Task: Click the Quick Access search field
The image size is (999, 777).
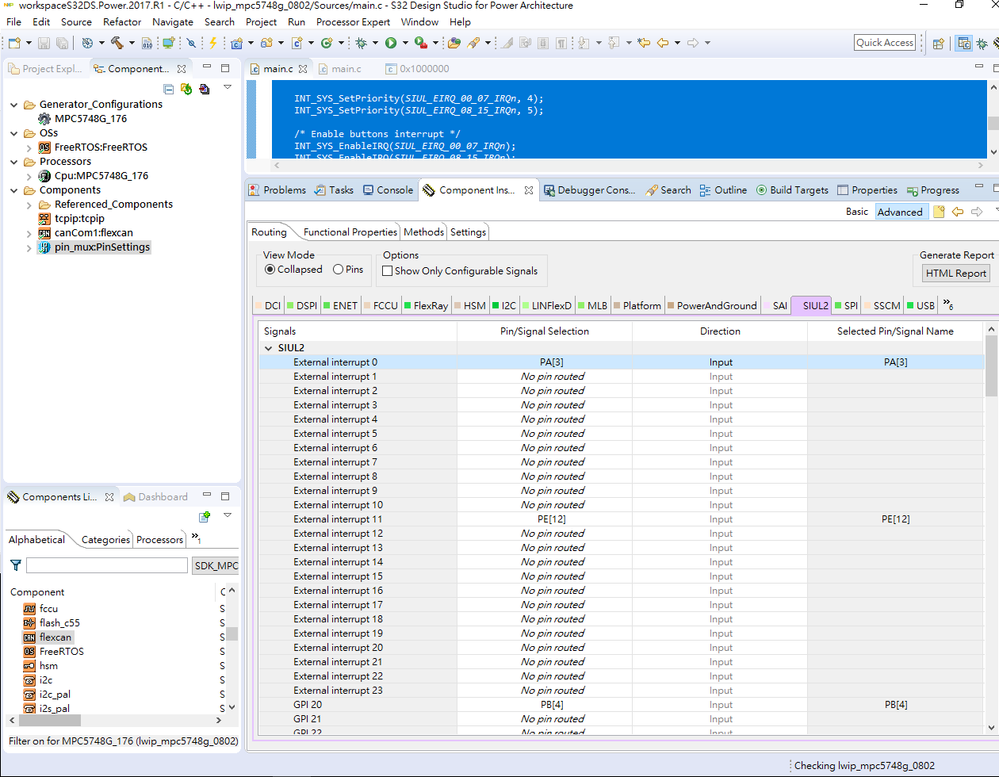Action: [x=884, y=43]
